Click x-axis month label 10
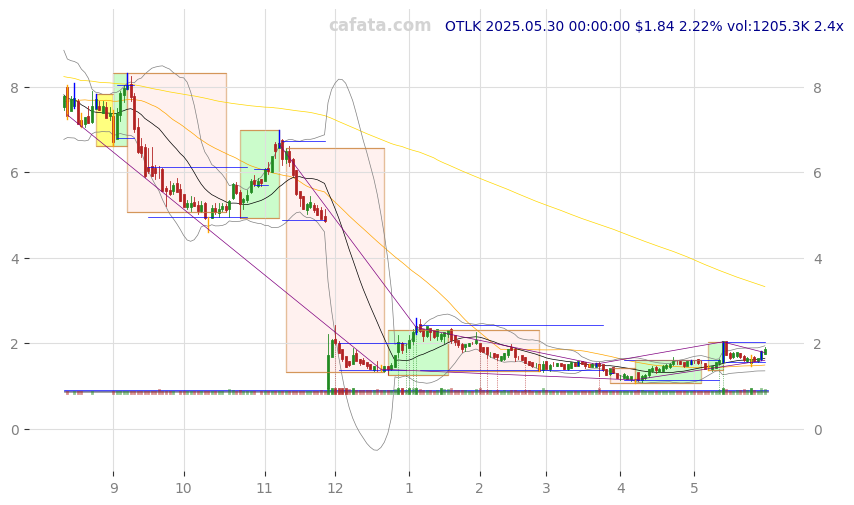The image size is (854, 505). 184,488
